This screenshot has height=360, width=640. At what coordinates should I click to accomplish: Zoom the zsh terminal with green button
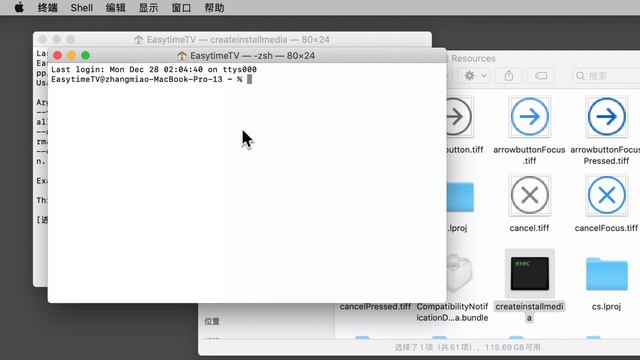pos(85,56)
